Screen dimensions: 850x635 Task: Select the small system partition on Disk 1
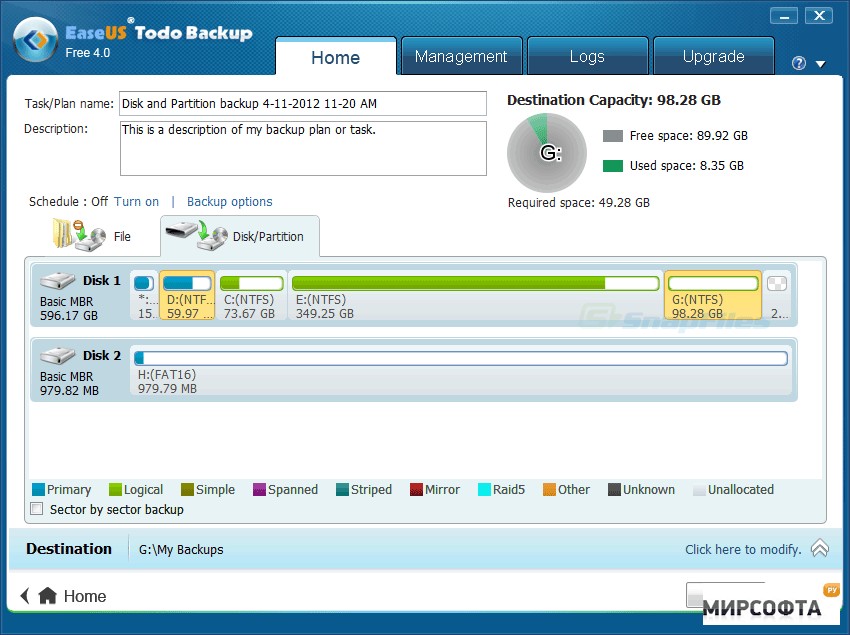[x=144, y=296]
